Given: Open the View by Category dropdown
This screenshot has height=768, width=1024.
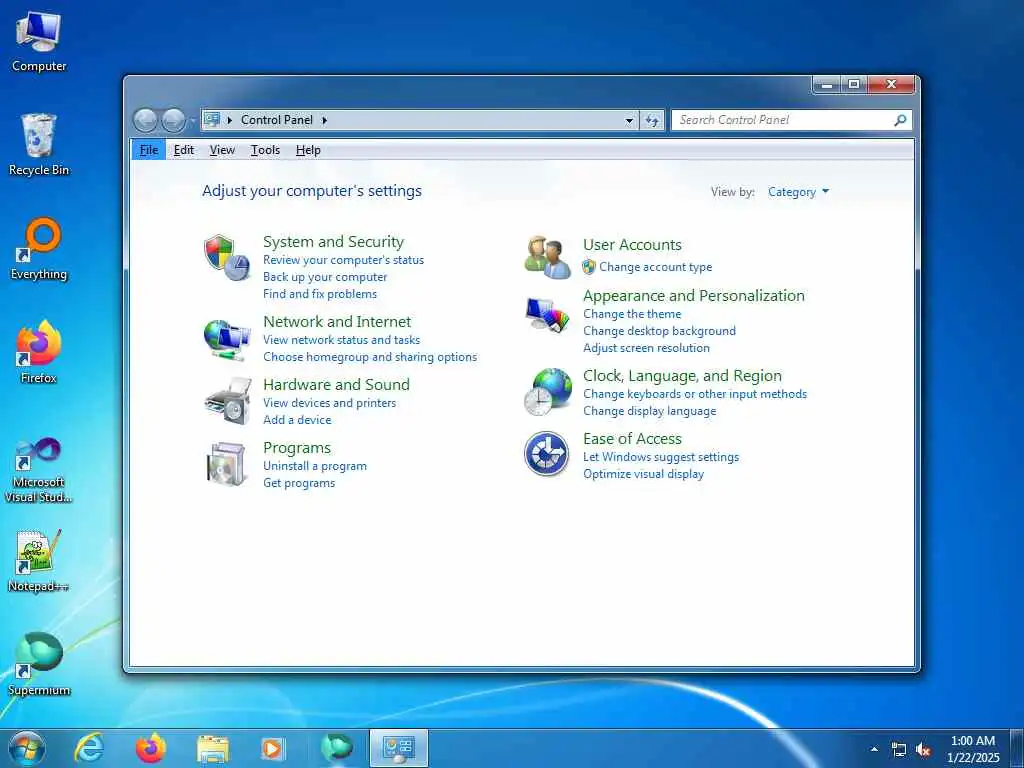Looking at the screenshot, I should point(798,192).
